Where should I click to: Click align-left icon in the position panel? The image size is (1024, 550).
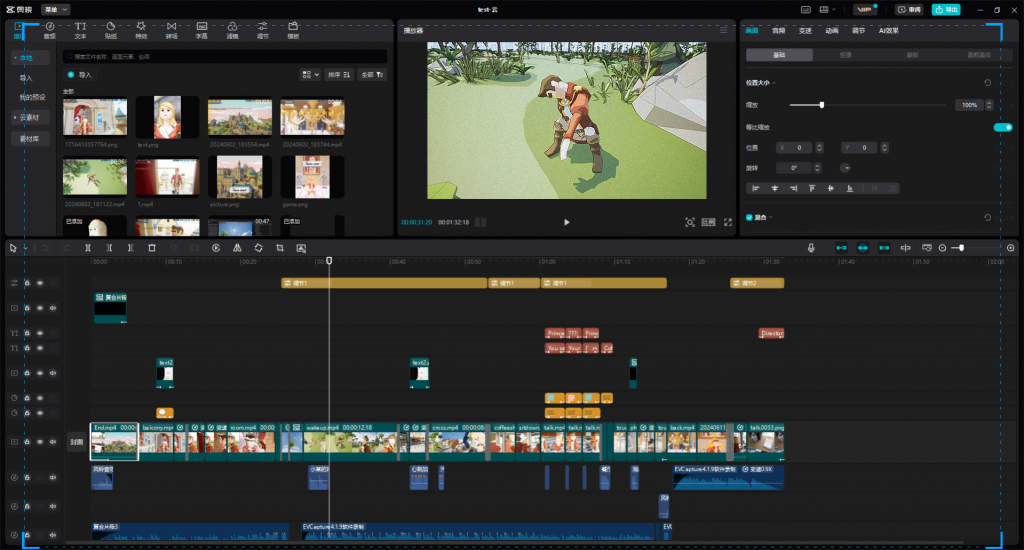(x=756, y=188)
